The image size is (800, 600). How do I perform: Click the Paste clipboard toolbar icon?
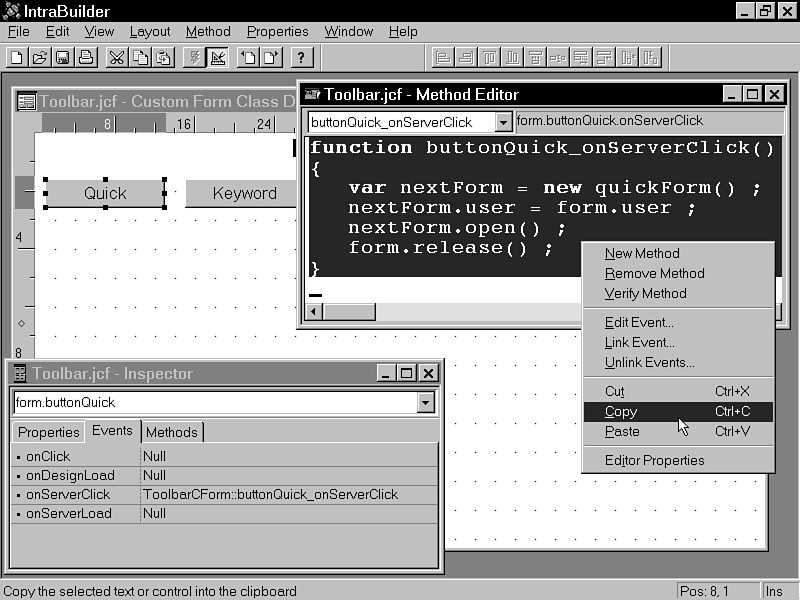click(163, 58)
